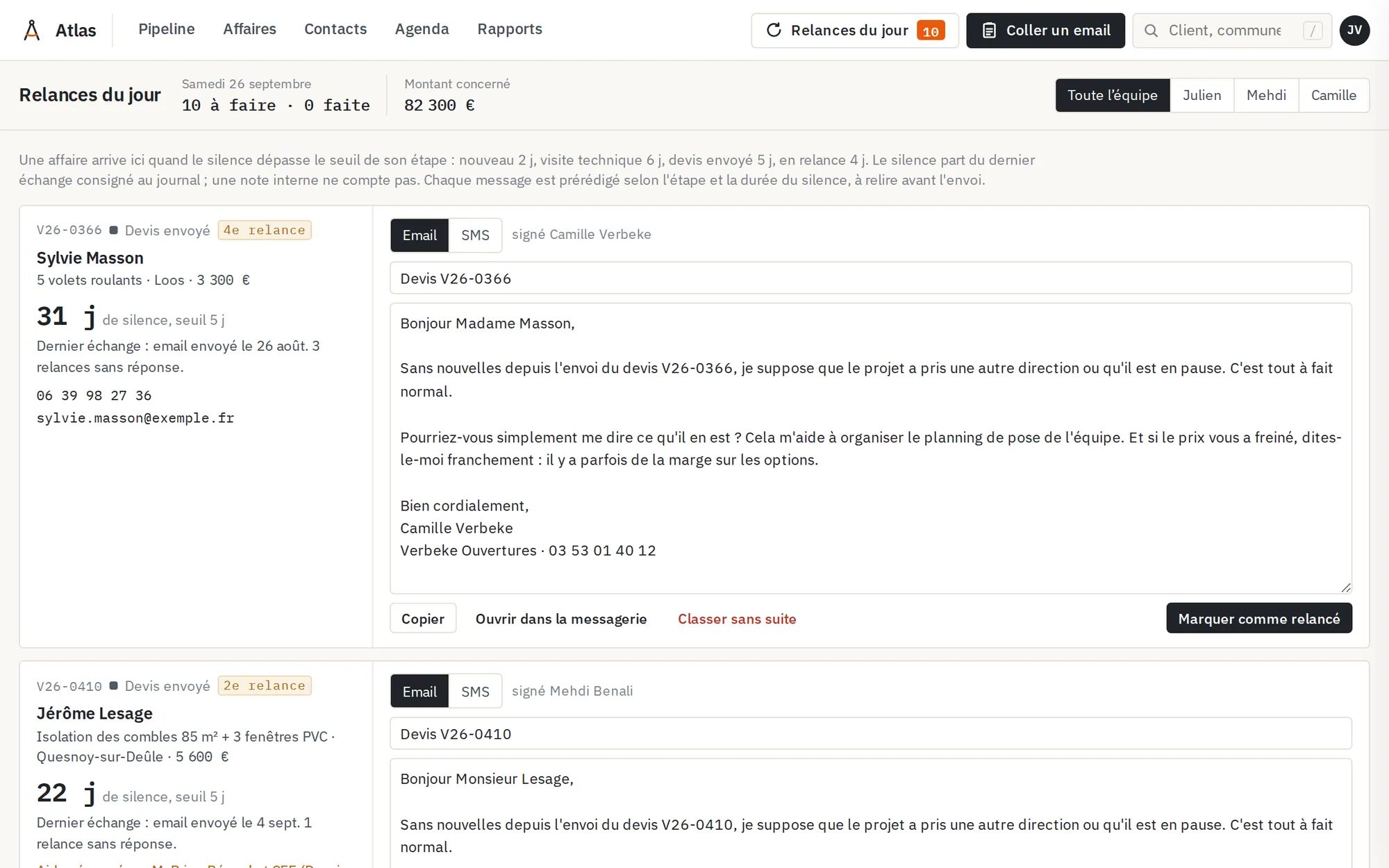Click phone number 06 39 98 27 36
Viewport: 1389px width, 868px height.
click(x=94, y=396)
